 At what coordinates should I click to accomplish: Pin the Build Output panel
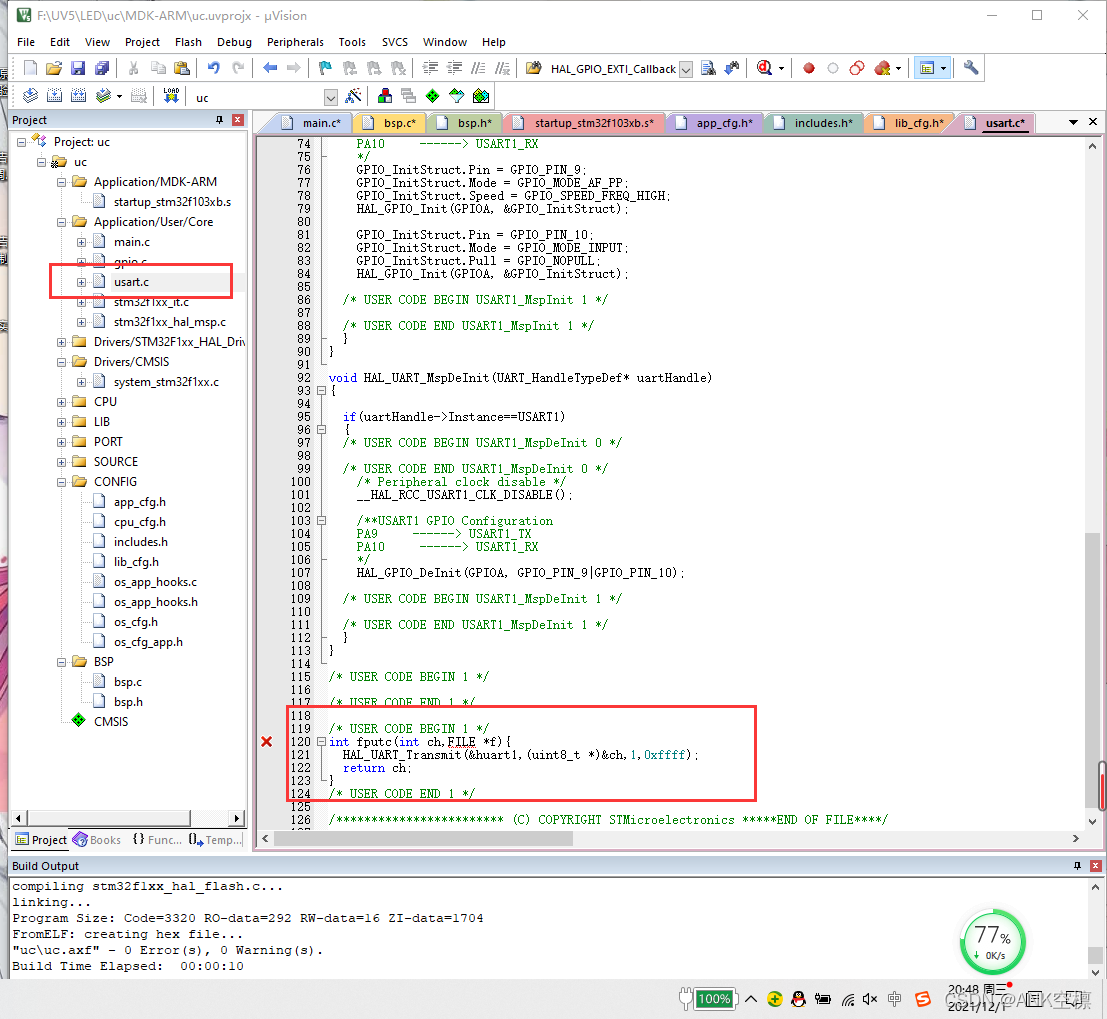1077,866
